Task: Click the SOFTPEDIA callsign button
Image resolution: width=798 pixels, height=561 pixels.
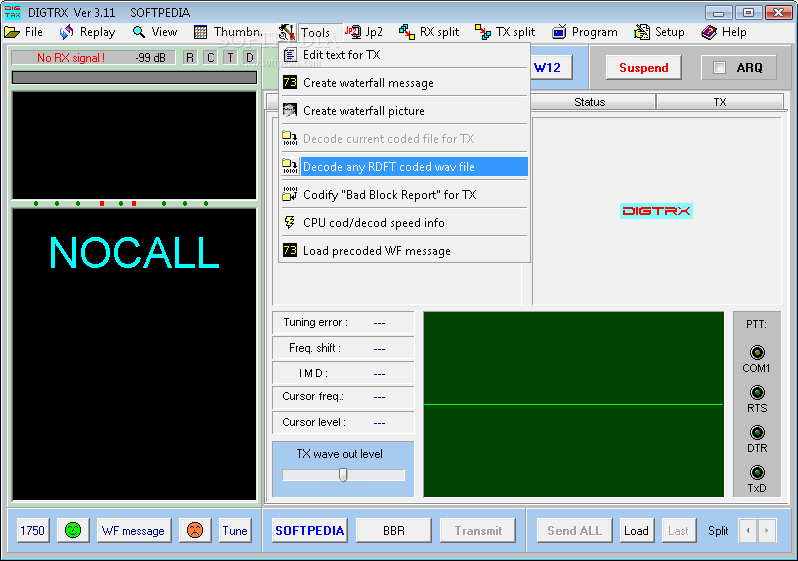Action: coord(309,530)
